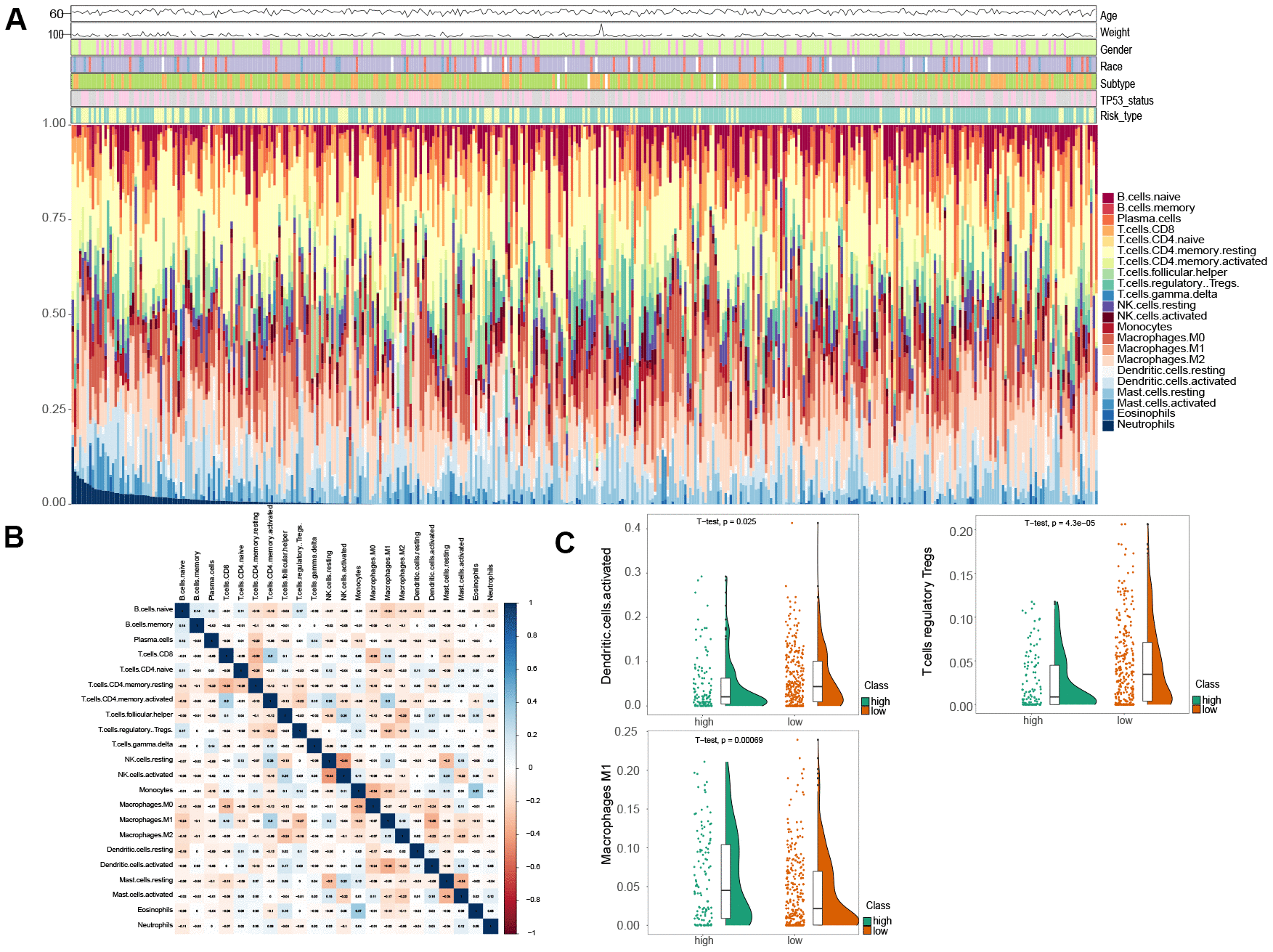Click the green high swatch in Macrophages M1 Class legend
This screenshot has height=952, width=1273.
pyautogui.click(x=867, y=921)
